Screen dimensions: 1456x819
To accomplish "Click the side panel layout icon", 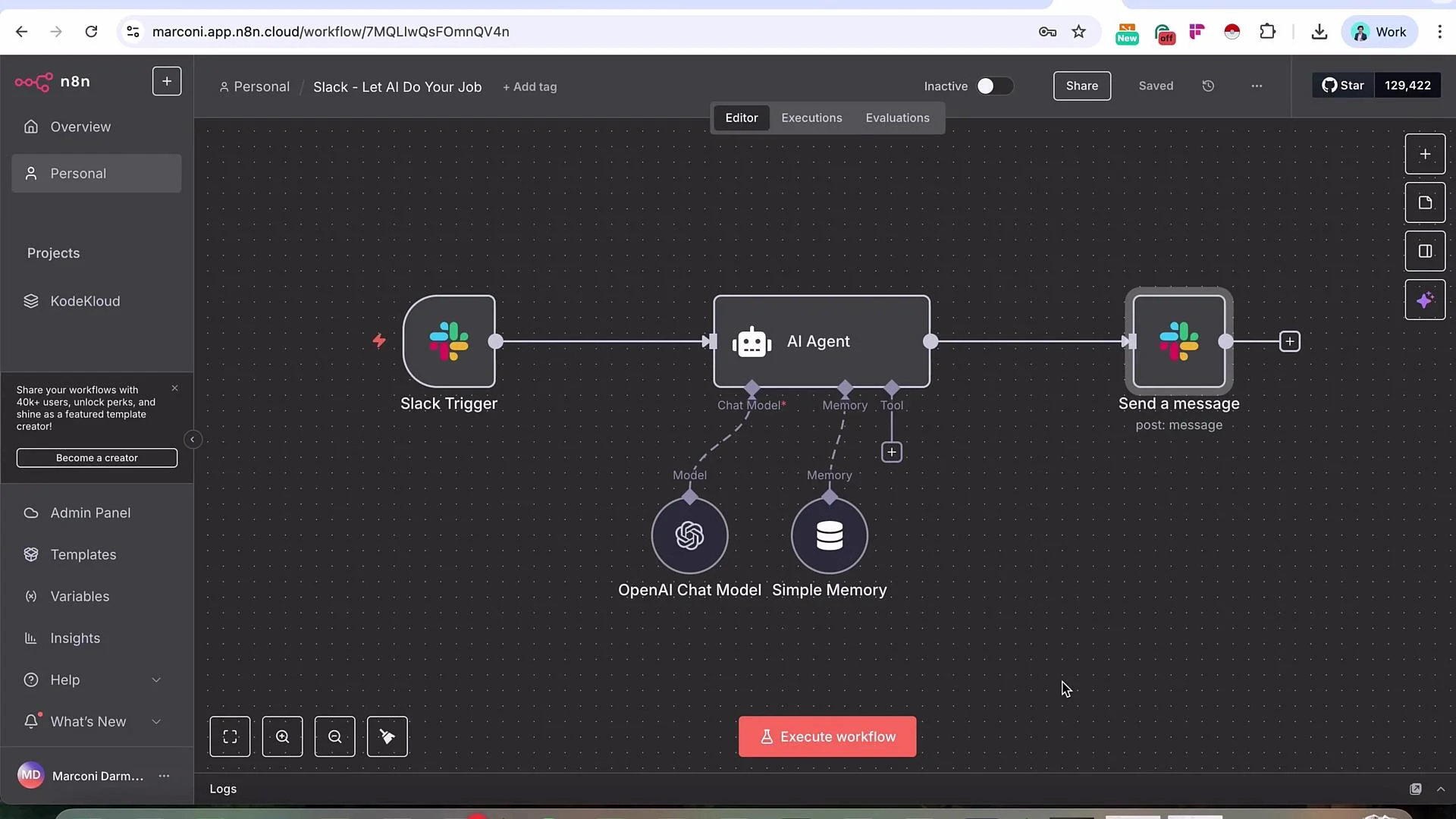I will click(1425, 251).
